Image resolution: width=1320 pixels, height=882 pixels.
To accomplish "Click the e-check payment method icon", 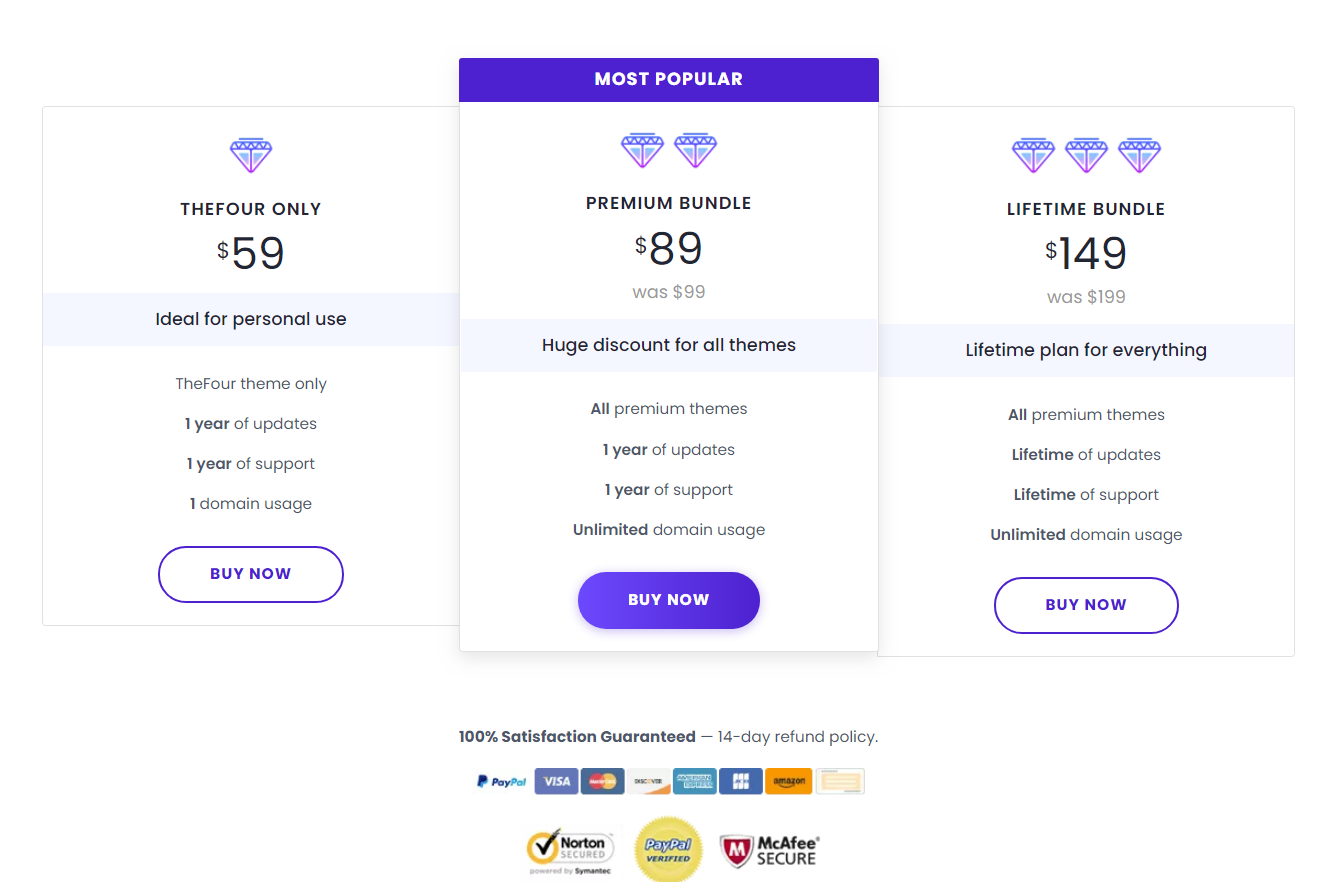I will click(x=840, y=781).
